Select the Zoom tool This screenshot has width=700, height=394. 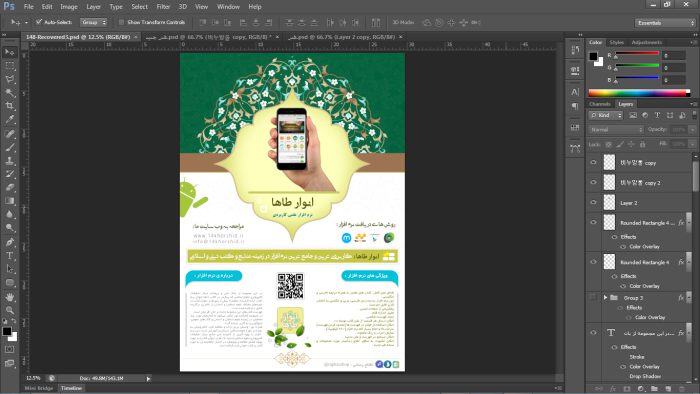coord(9,310)
